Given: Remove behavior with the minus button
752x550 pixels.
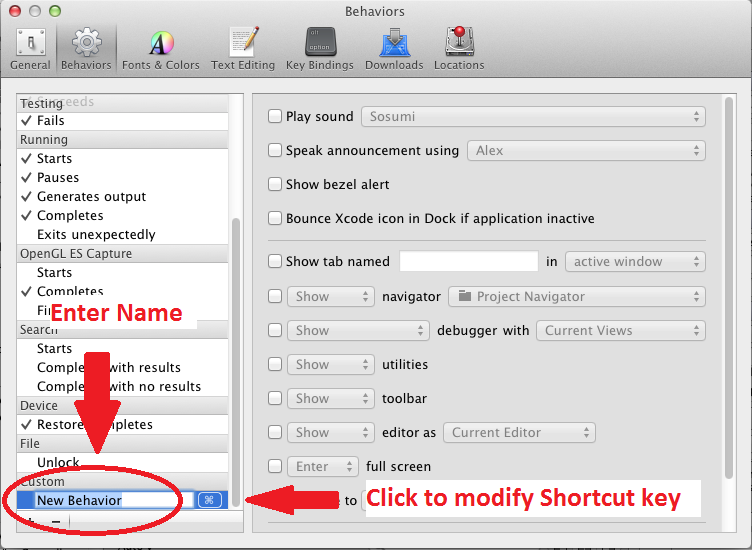Looking at the screenshot, I should (x=56, y=521).
